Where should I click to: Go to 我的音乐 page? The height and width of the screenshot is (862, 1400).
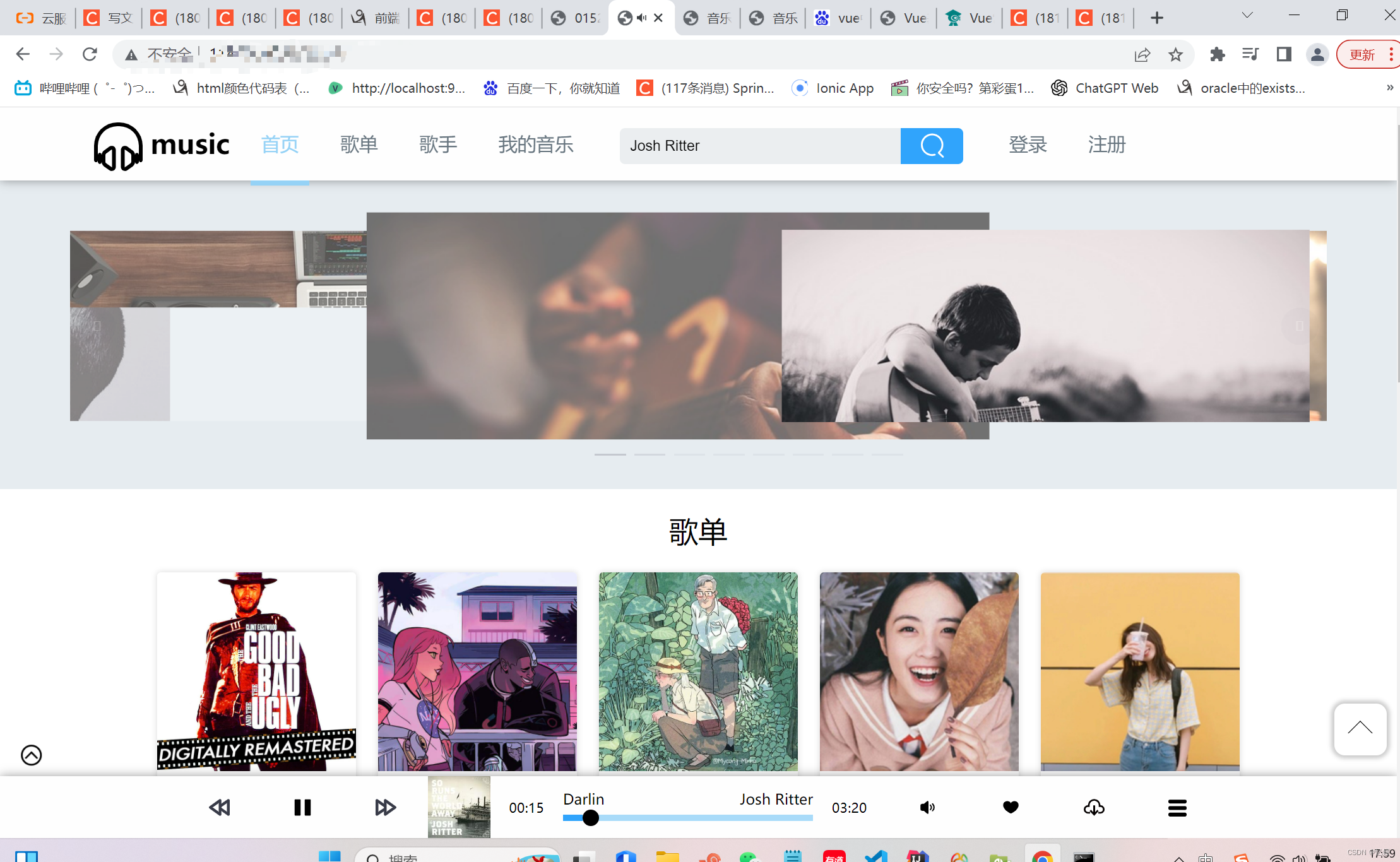click(535, 145)
